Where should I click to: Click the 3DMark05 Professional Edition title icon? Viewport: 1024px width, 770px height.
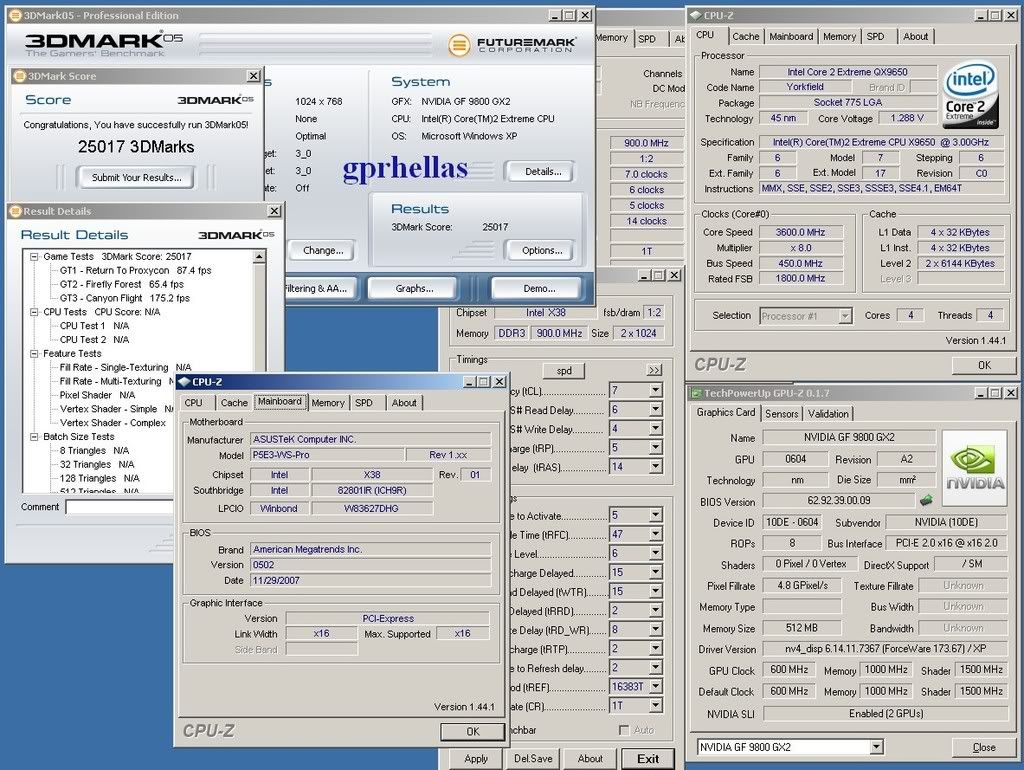coord(16,15)
